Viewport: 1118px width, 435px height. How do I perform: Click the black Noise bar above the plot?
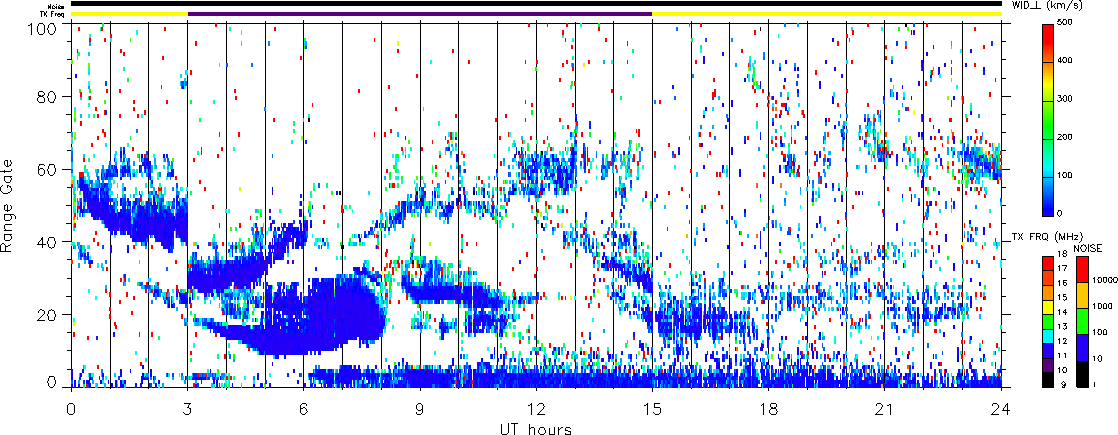[x=536, y=4]
